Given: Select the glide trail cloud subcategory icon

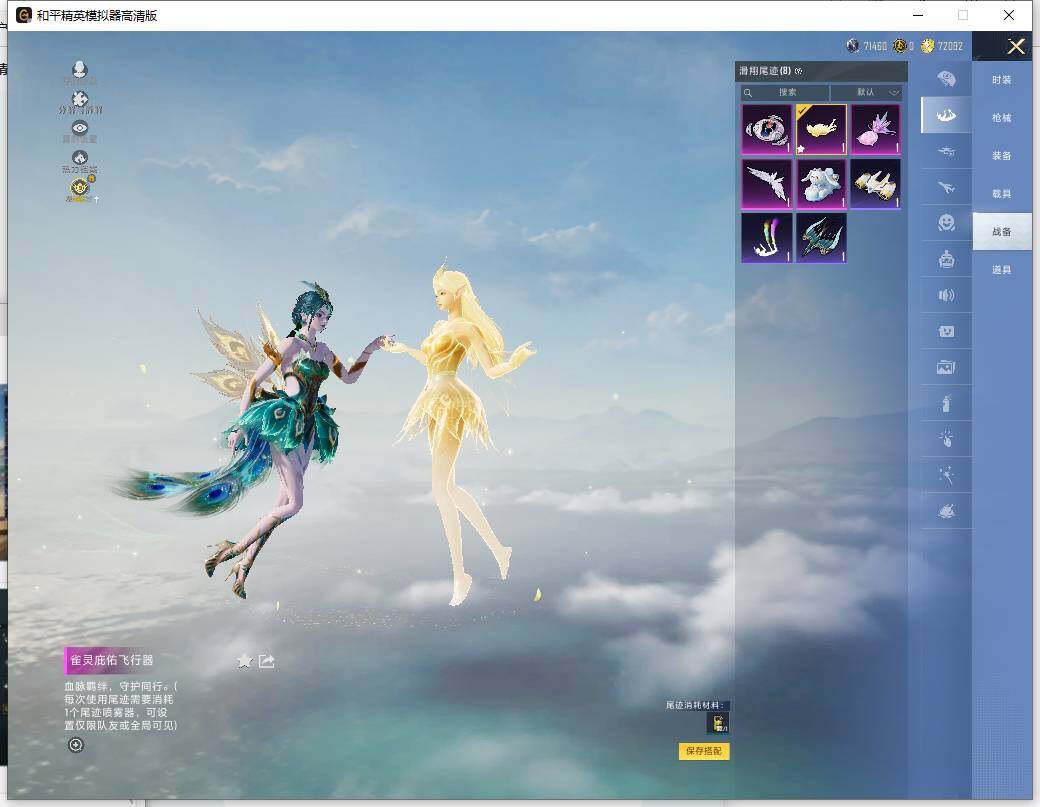Looking at the screenshot, I should click(x=946, y=115).
